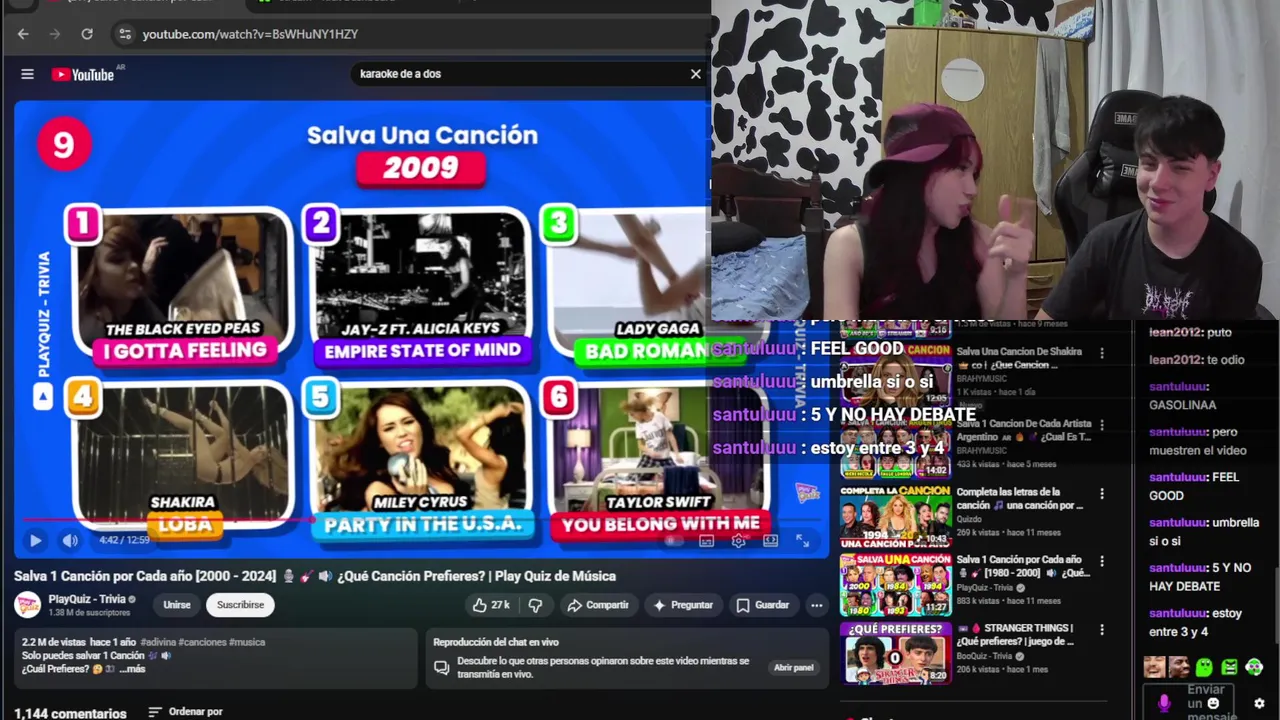Open 'Ordenar por' comments sort dropdown

pyautogui.click(x=186, y=712)
